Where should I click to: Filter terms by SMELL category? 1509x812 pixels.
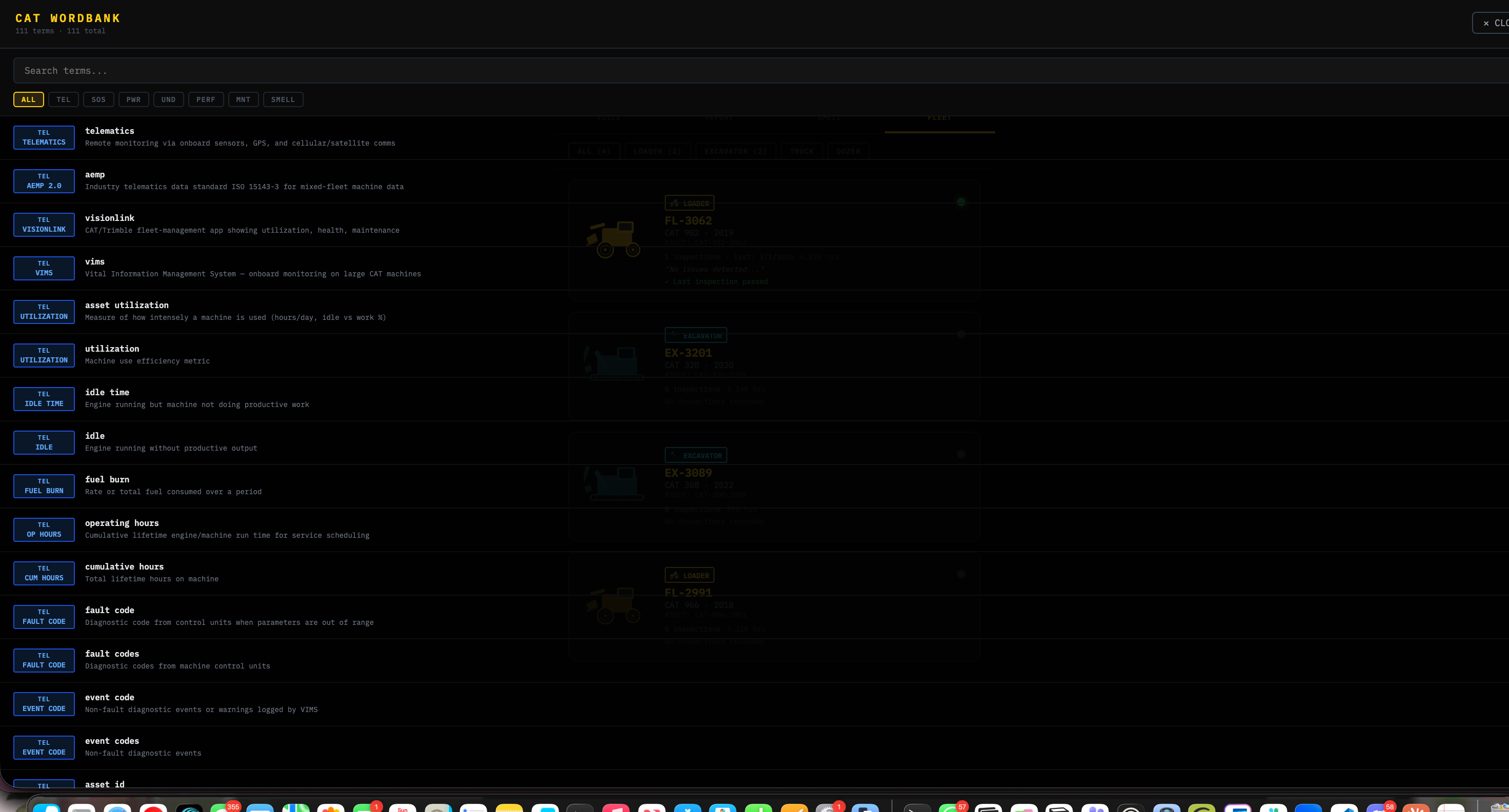[x=283, y=99]
